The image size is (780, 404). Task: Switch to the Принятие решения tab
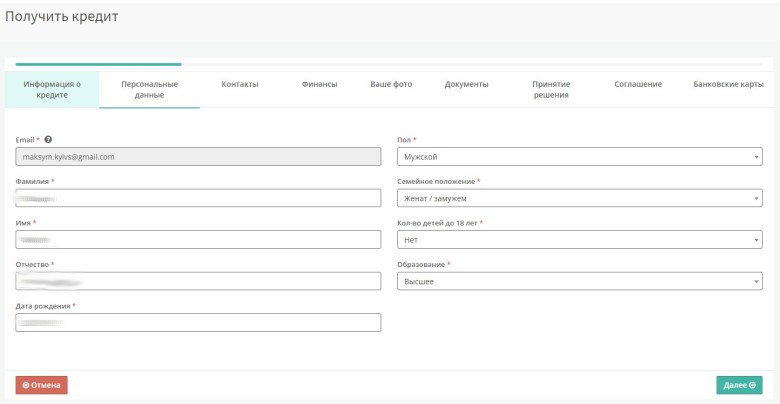pos(551,90)
